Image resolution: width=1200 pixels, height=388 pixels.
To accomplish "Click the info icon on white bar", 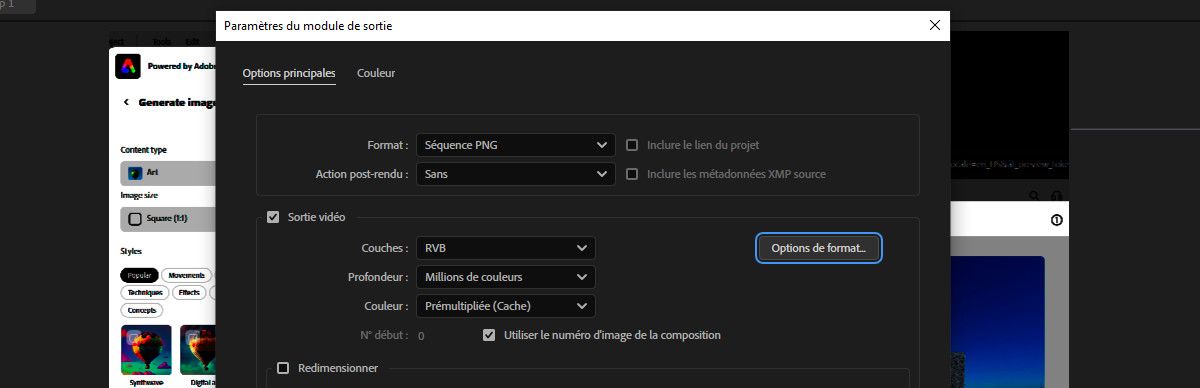I will coord(1056,220).
